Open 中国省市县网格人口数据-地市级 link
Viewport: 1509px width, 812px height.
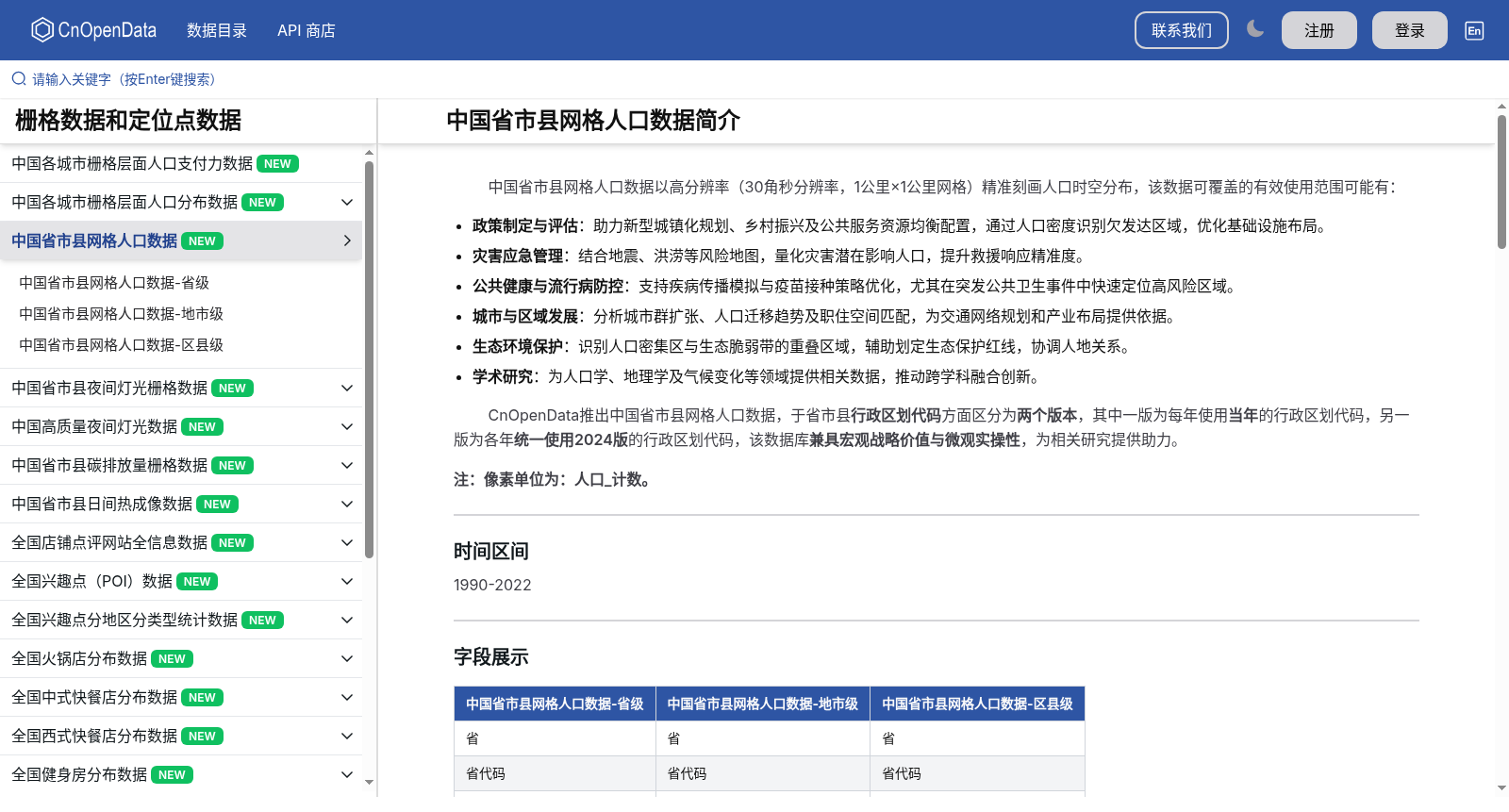tap(121, 313)
